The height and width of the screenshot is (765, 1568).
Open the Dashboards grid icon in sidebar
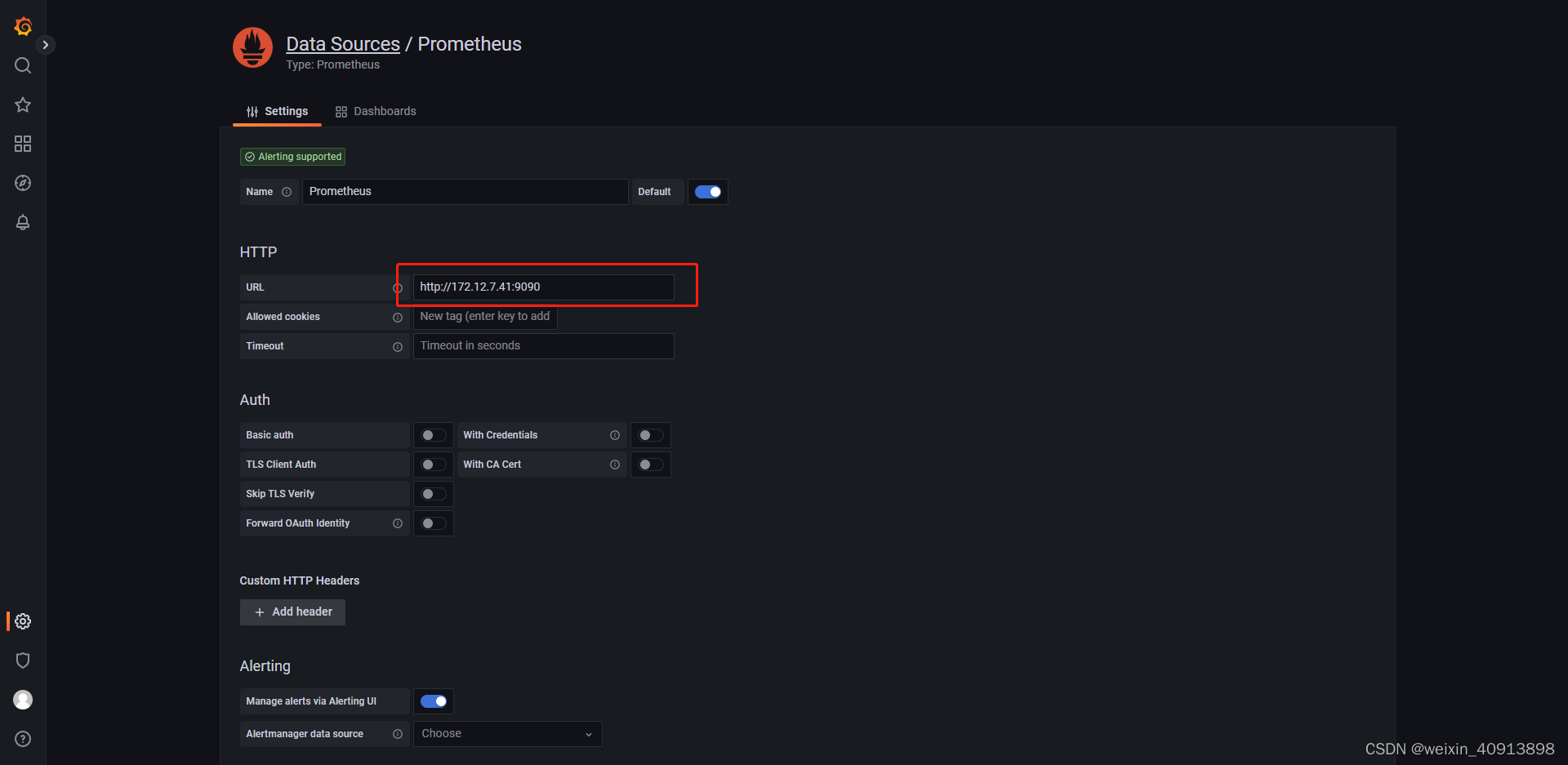point(23,144)
